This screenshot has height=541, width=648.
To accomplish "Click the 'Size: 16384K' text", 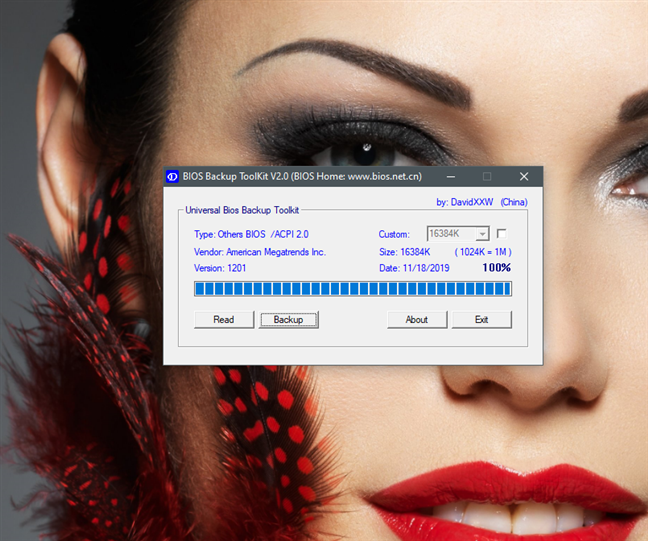I will point(405,252).
